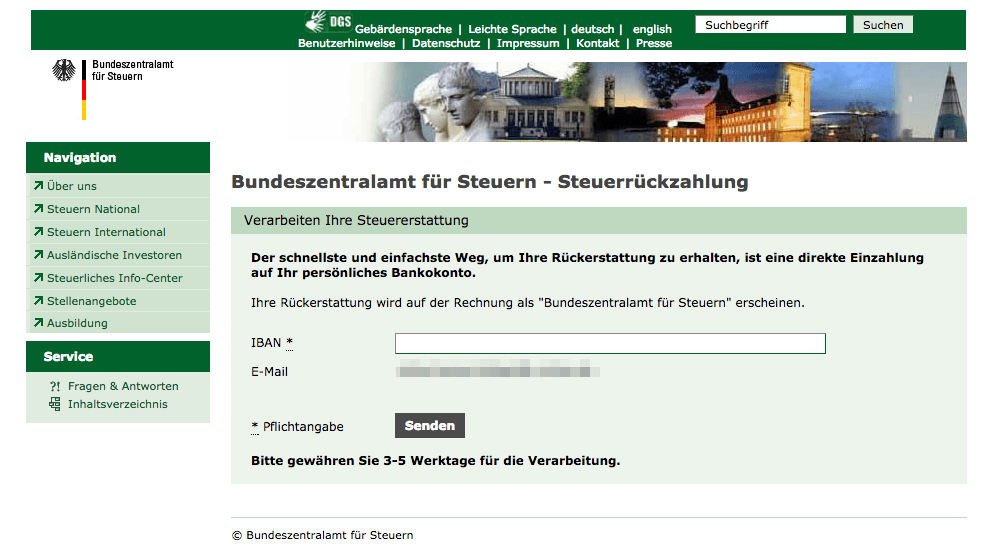Image resolution: width=999 pixels, height=557 pixels.
Task: Open Steuern National in navigation
Action: [93, 209]
